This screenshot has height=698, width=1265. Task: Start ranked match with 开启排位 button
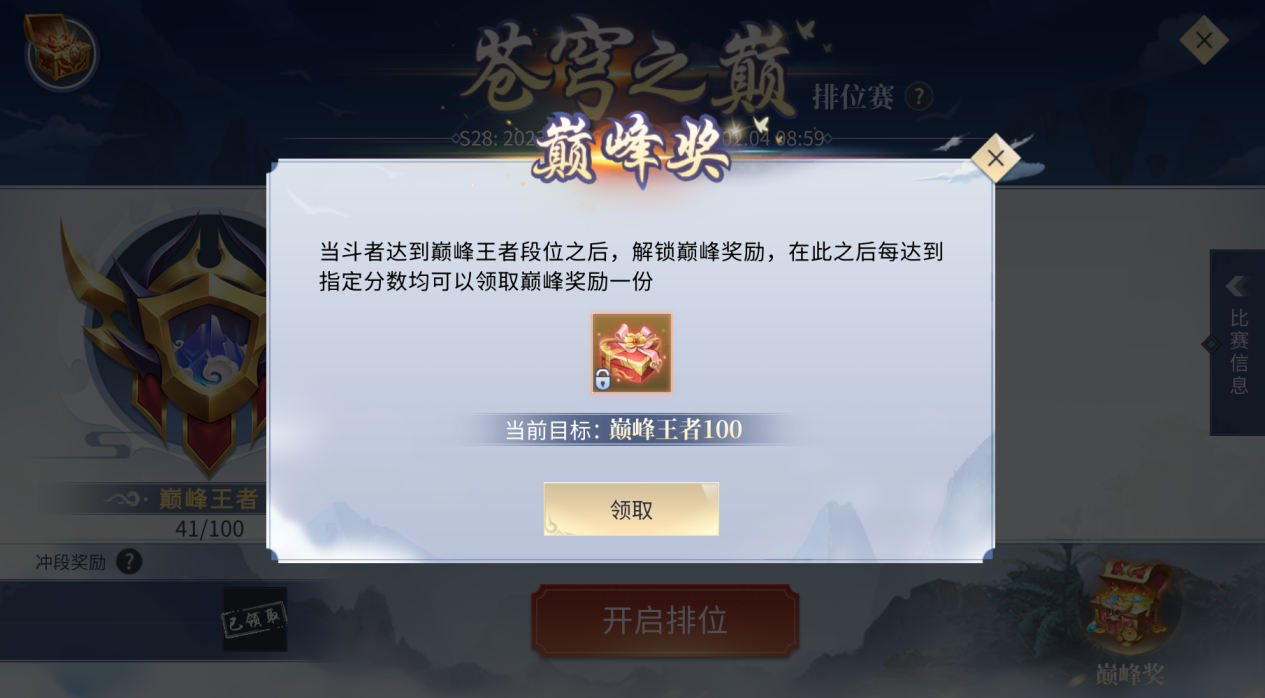click(665, 621)
